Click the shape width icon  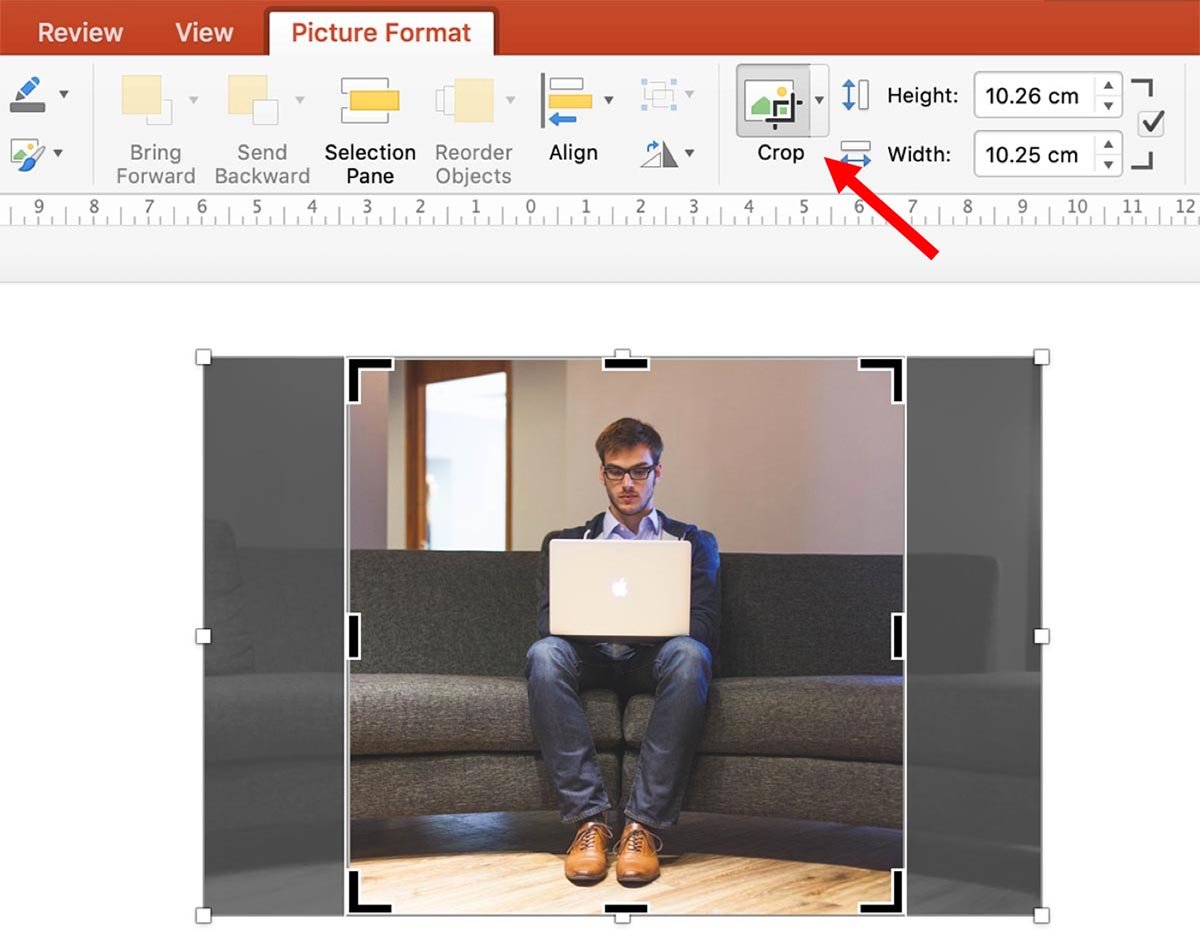tap(855, 154)
